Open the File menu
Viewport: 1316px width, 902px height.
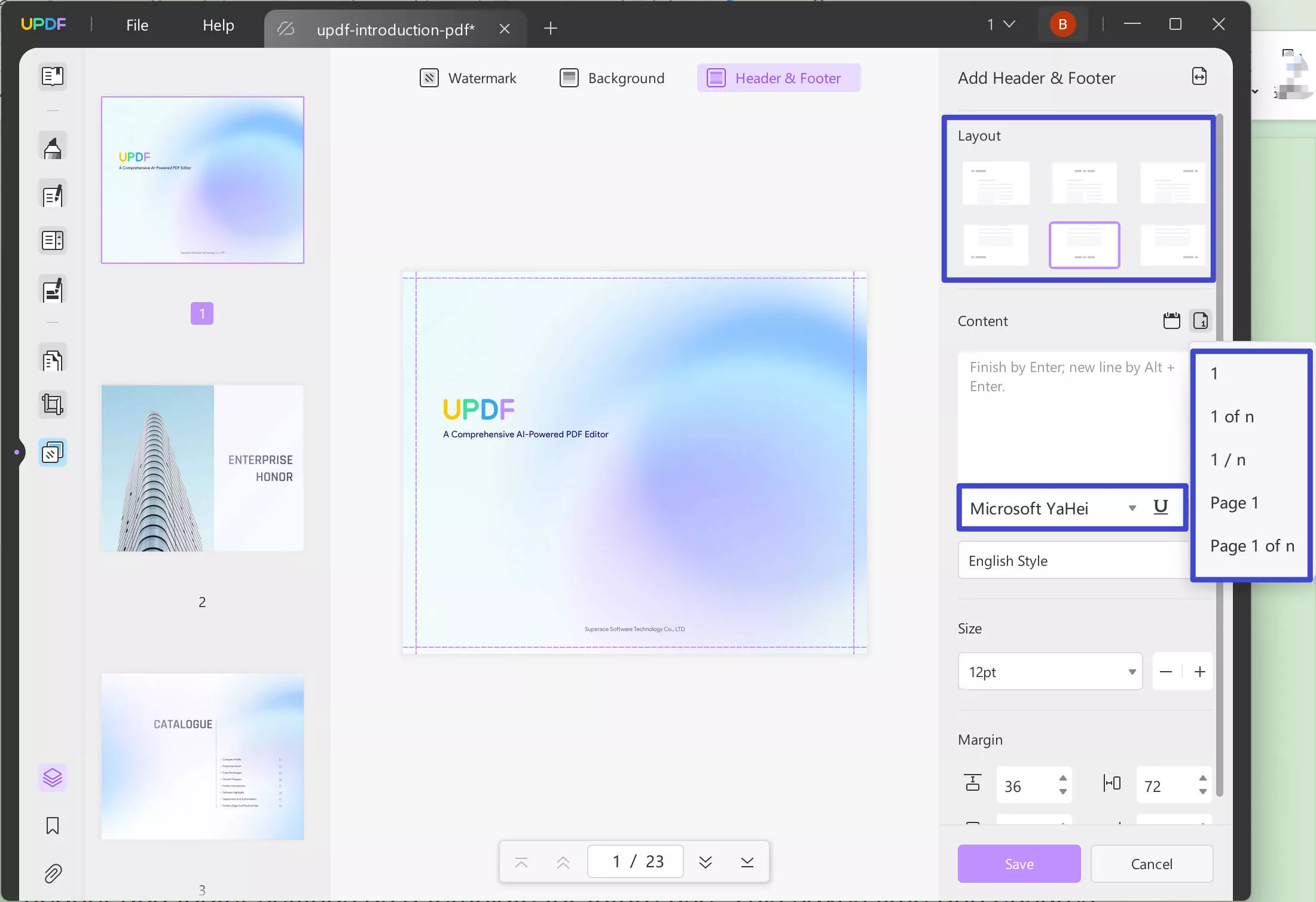(136, 25)
